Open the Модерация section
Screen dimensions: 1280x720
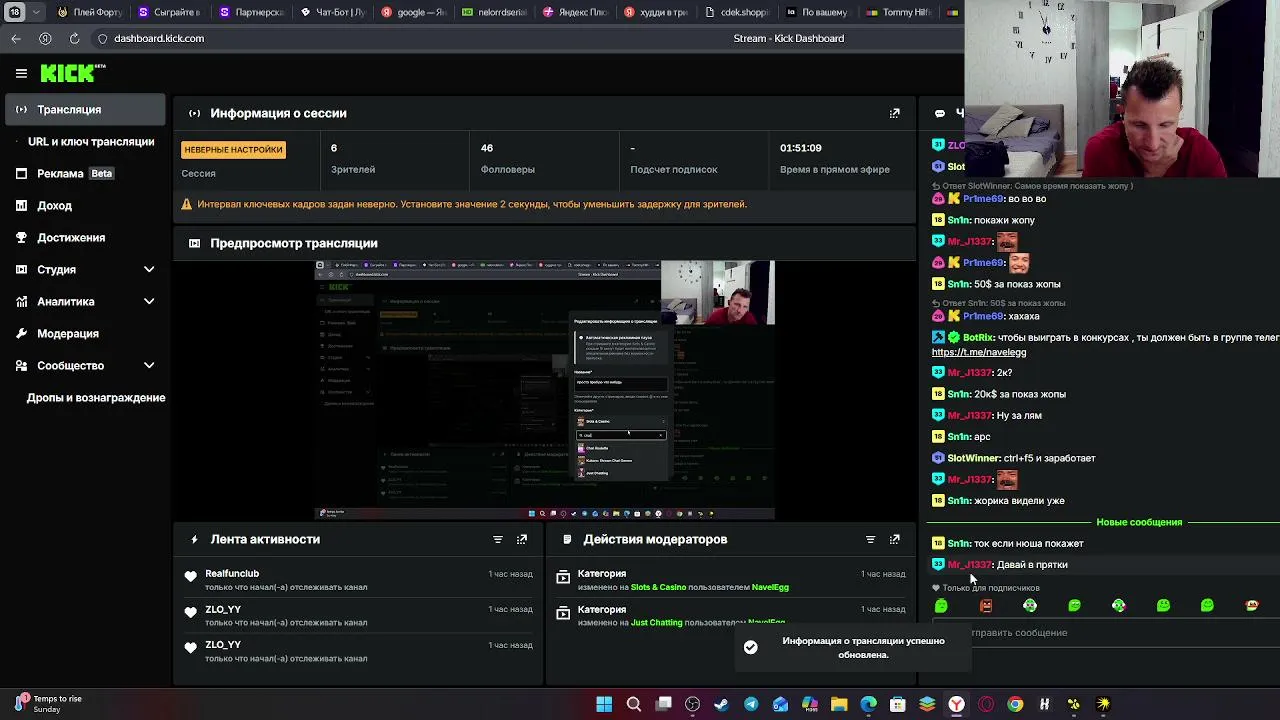point(67,333)
